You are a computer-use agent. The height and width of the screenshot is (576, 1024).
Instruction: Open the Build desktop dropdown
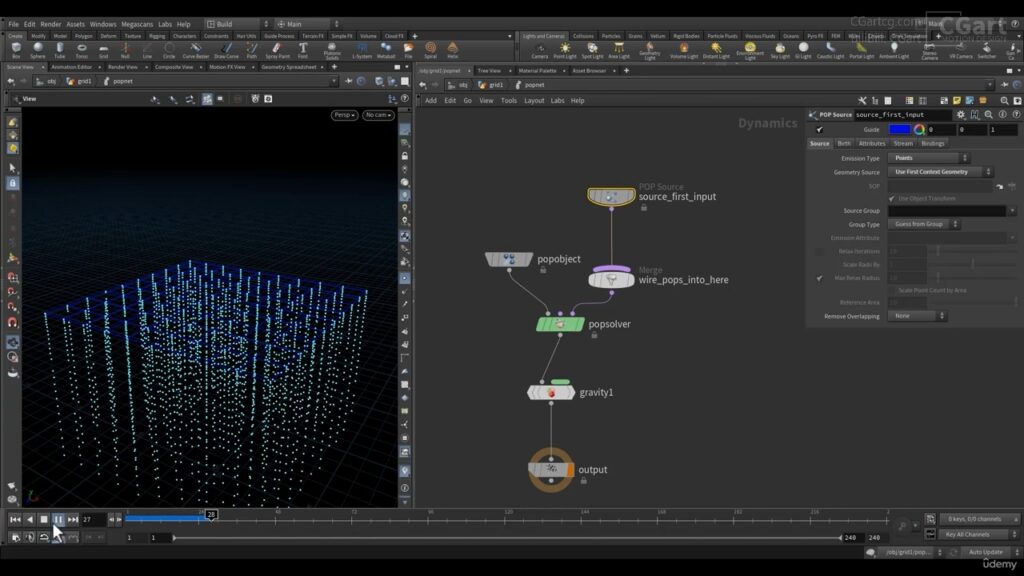coord(237,24)
